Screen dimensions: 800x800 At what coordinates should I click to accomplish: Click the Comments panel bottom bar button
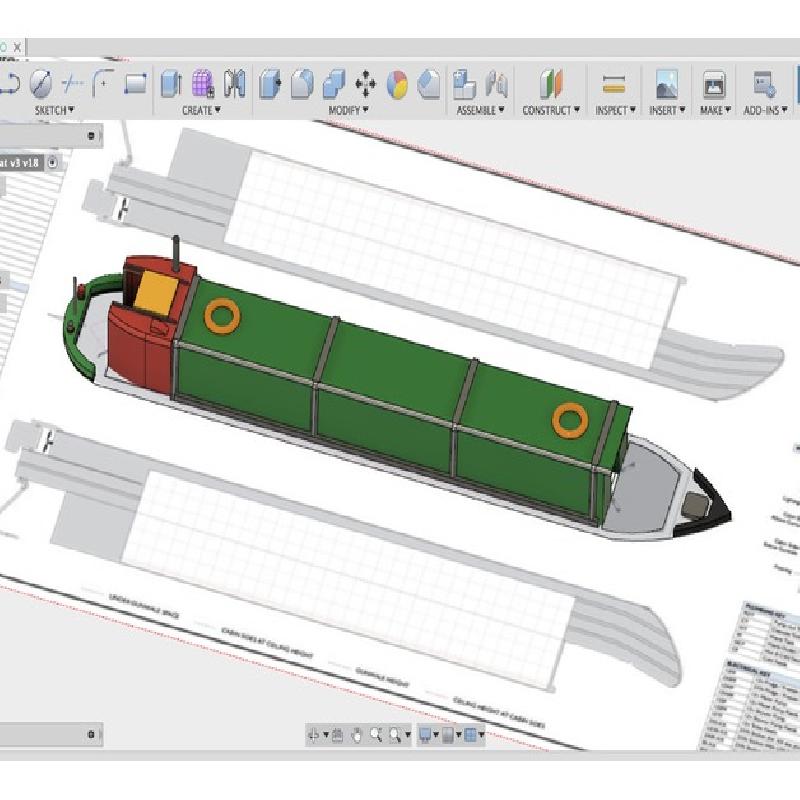click(91, 734)
